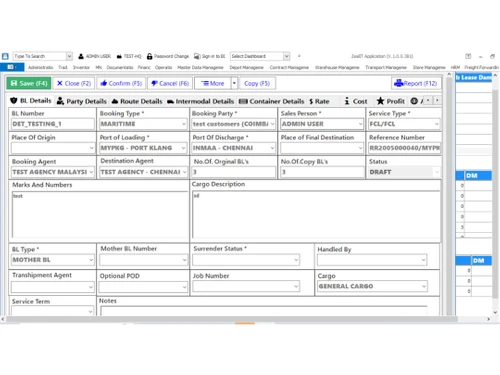Screen dimensions: 500x375
Task: Open the Master Data Manageme menu
Action: click(200, 67)
